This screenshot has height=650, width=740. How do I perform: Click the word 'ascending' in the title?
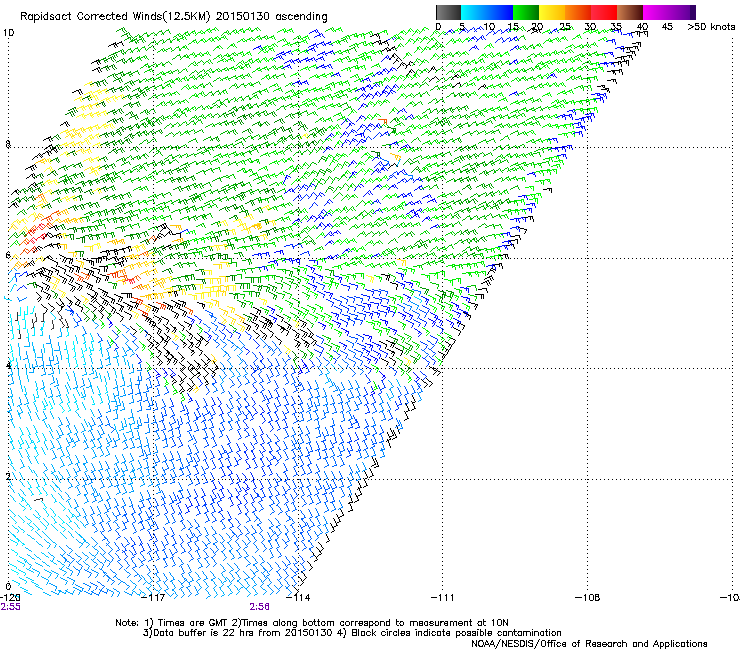(301, 17)
